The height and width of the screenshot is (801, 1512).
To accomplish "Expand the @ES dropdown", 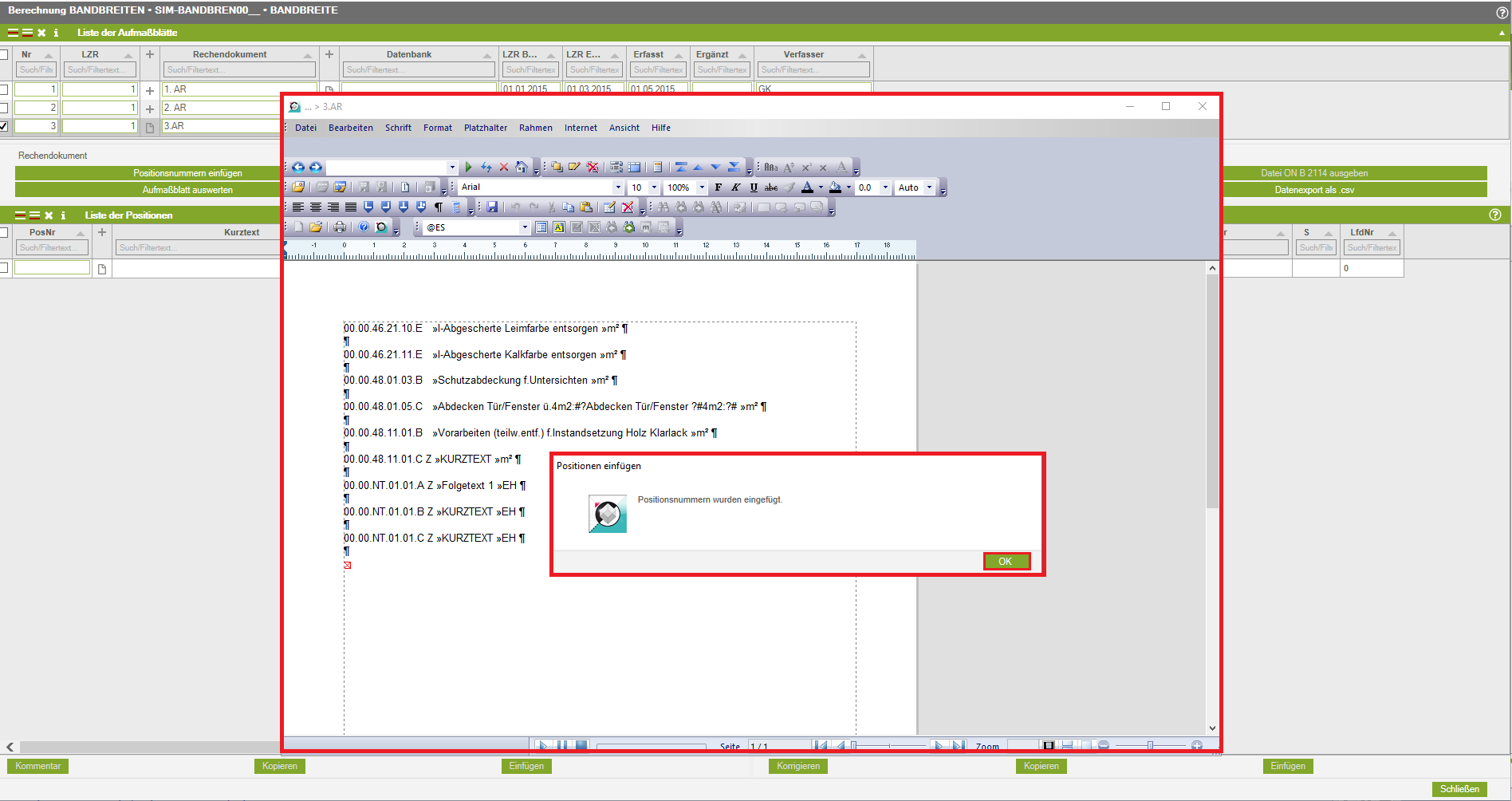I will pos(525,227).
